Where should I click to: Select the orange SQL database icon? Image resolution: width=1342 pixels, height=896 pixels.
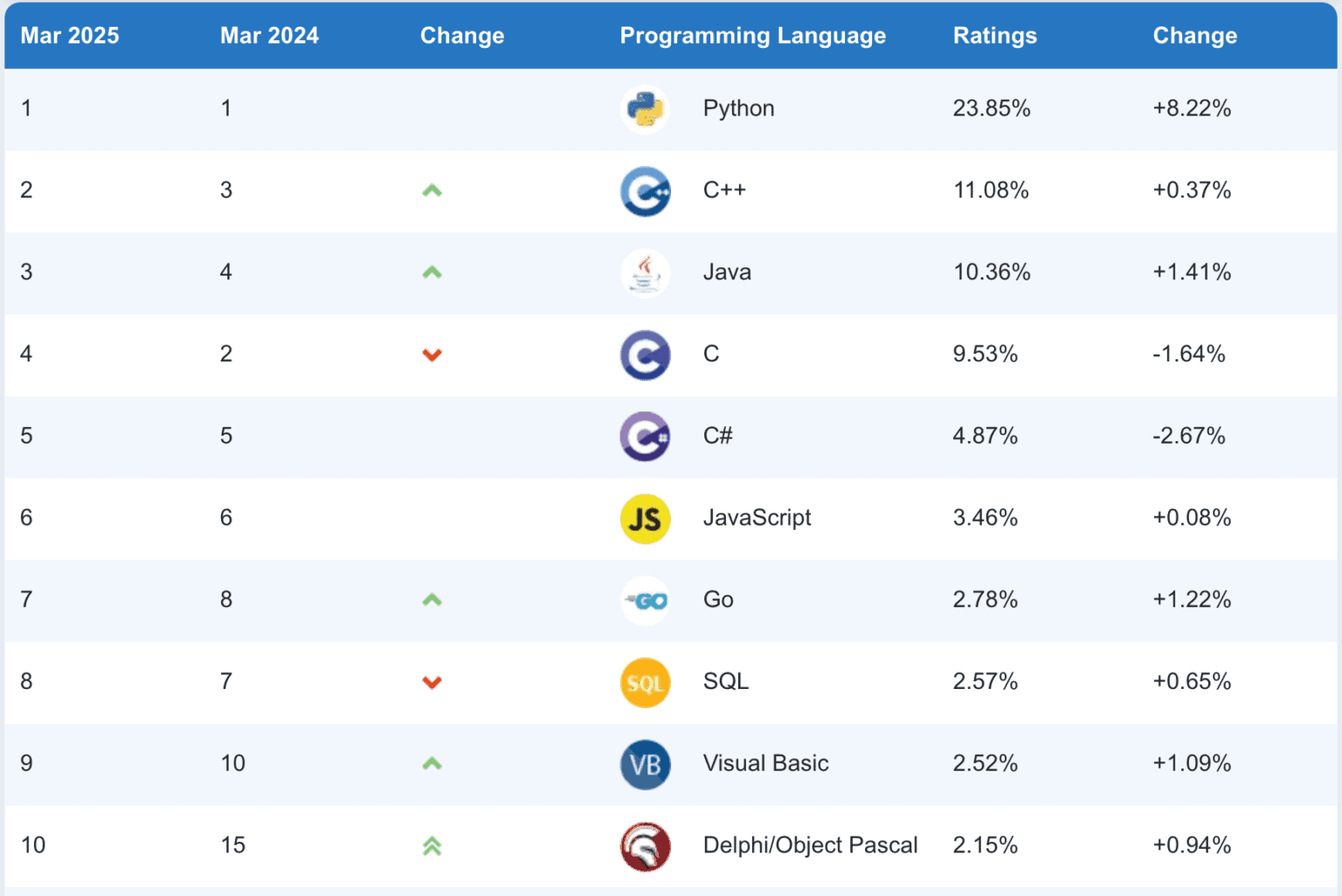click(x=645, y=682)
